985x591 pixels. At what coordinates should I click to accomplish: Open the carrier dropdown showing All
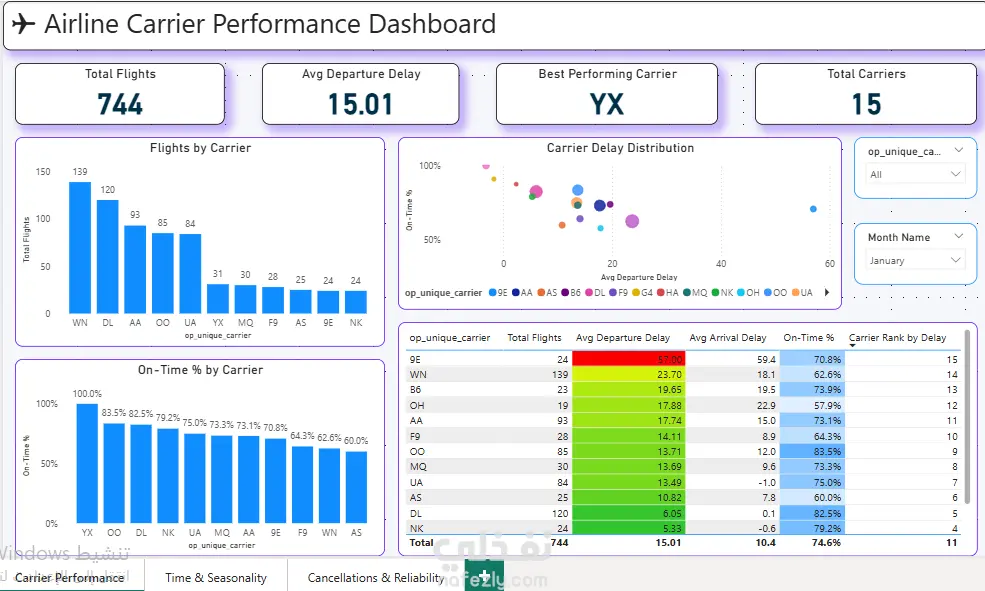[915, 174]
